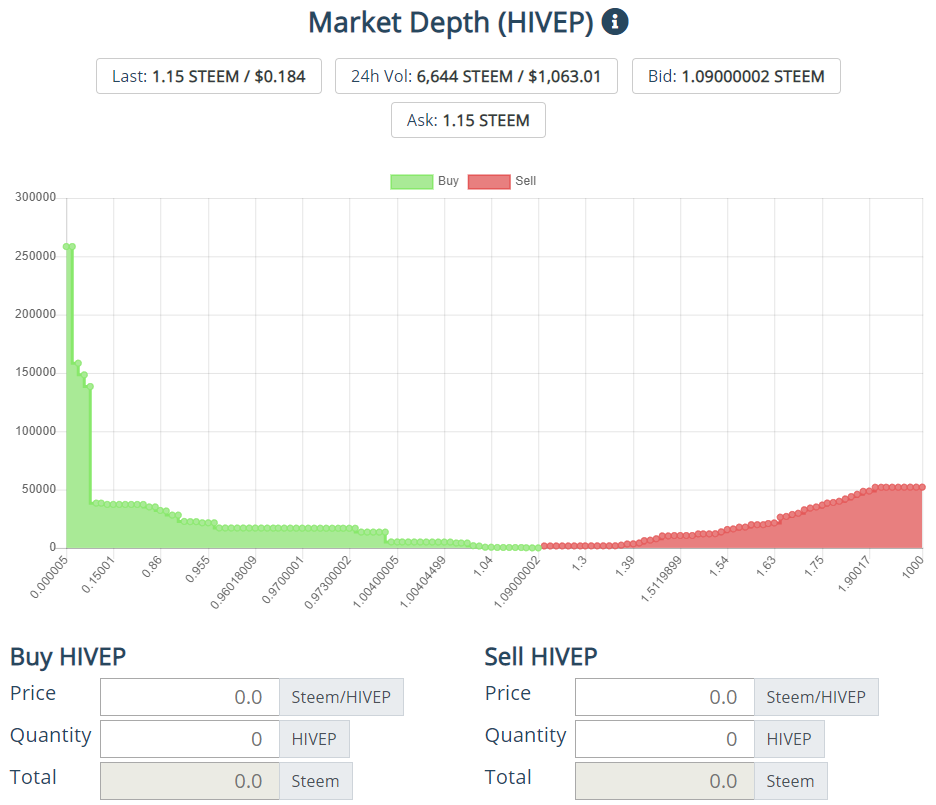The width and height of the screenshot is (936, 805).
Task: Click the 0.9700001 x-axis label
Action: pyautogui.click(x=282, y=579)
